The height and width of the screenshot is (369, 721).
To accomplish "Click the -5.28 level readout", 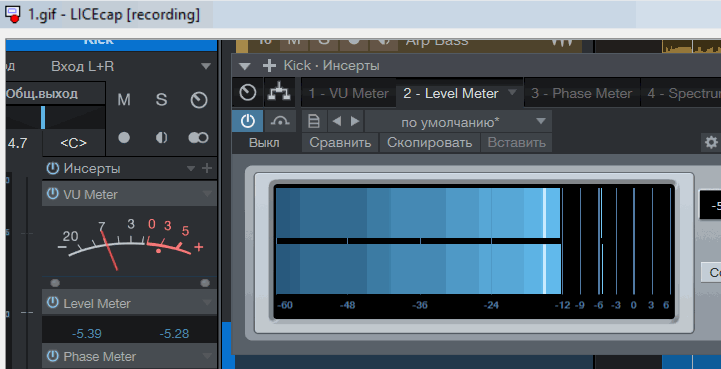I will pos(174,334).
